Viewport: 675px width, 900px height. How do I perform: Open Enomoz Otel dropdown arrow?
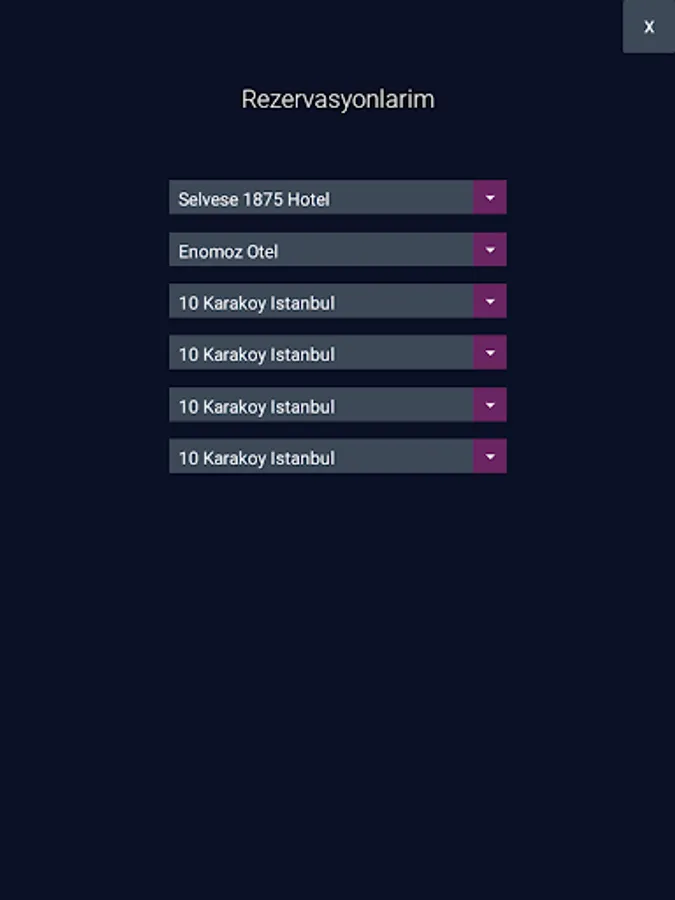[x=490, y=250]
